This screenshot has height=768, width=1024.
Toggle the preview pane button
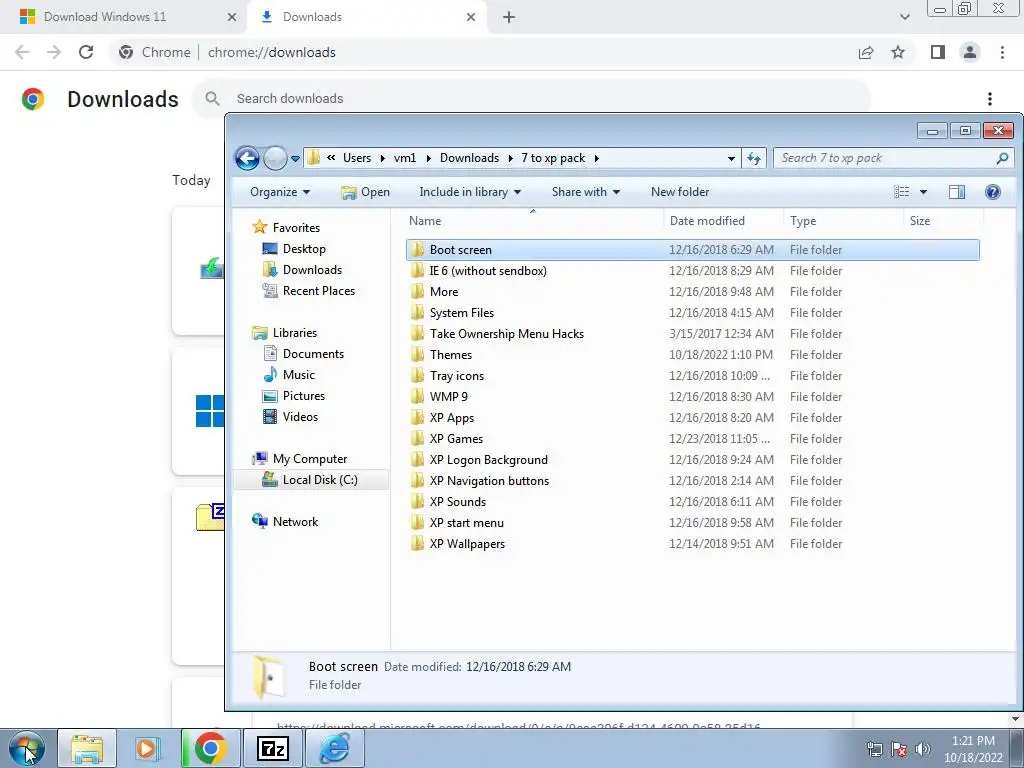(x=957, y=192)
